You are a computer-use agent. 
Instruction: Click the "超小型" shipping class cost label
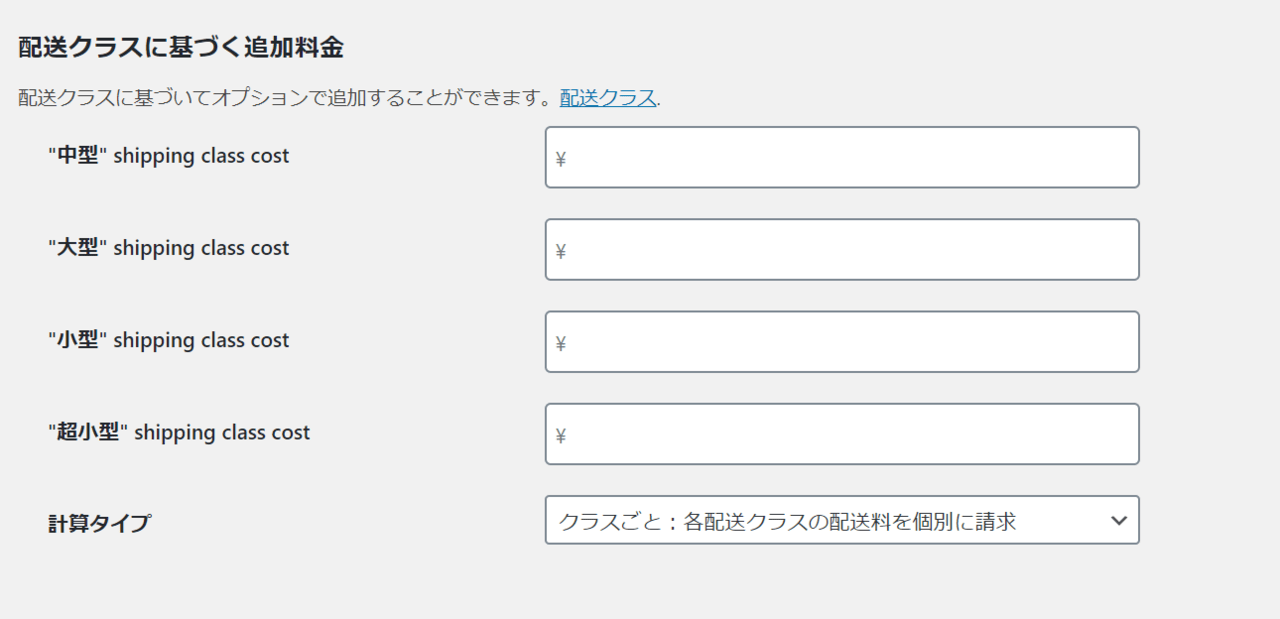pos(179,432)
